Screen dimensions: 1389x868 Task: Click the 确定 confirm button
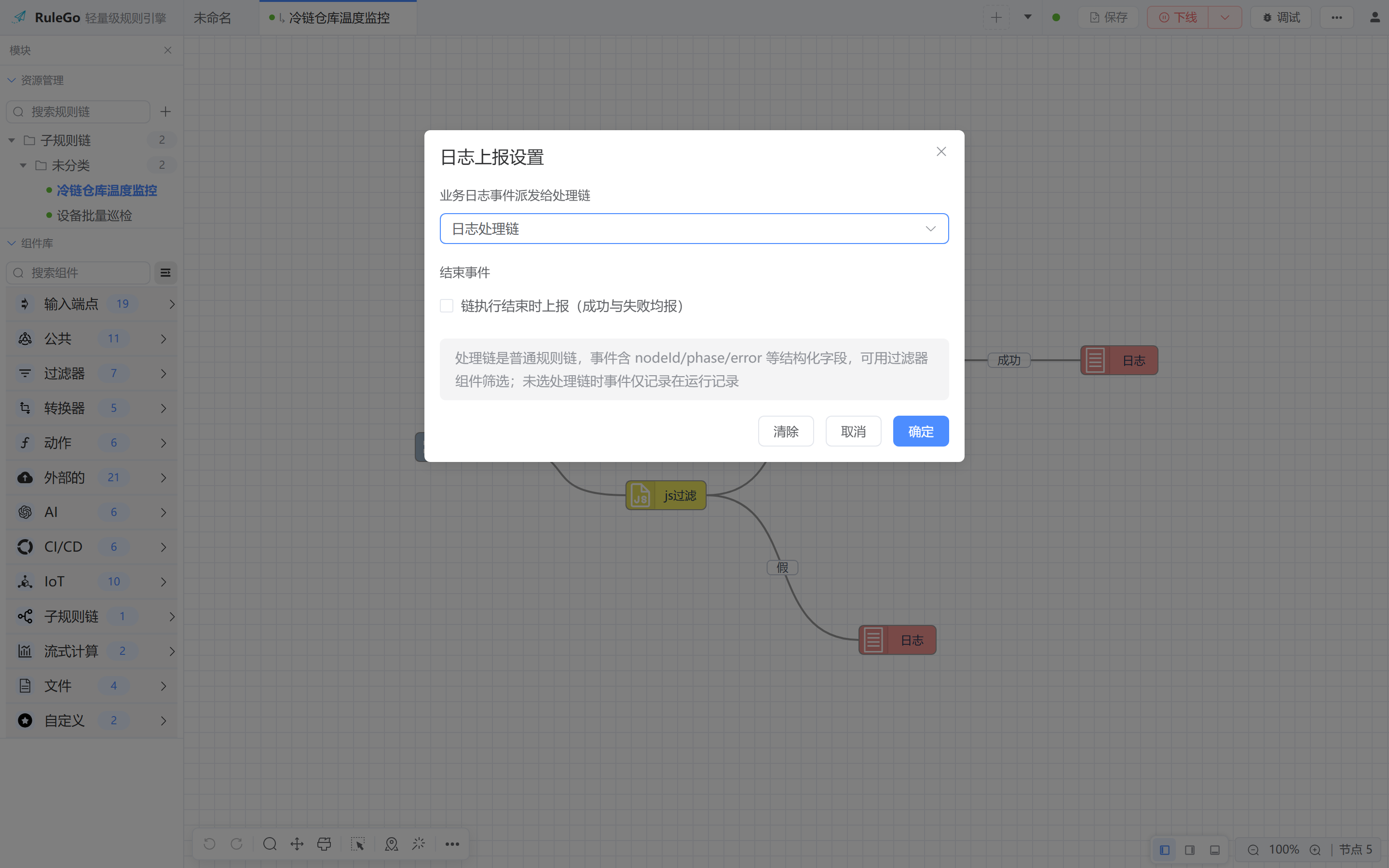(x=921, y=431)
